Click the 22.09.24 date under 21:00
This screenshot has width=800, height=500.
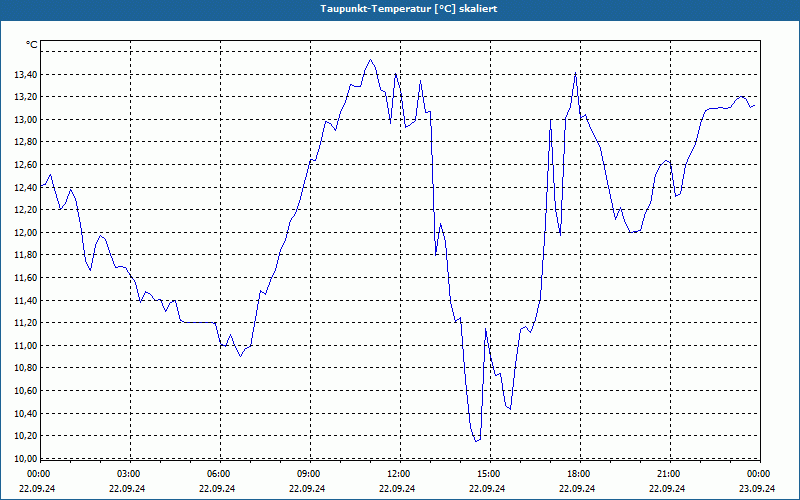click(667, 488)
